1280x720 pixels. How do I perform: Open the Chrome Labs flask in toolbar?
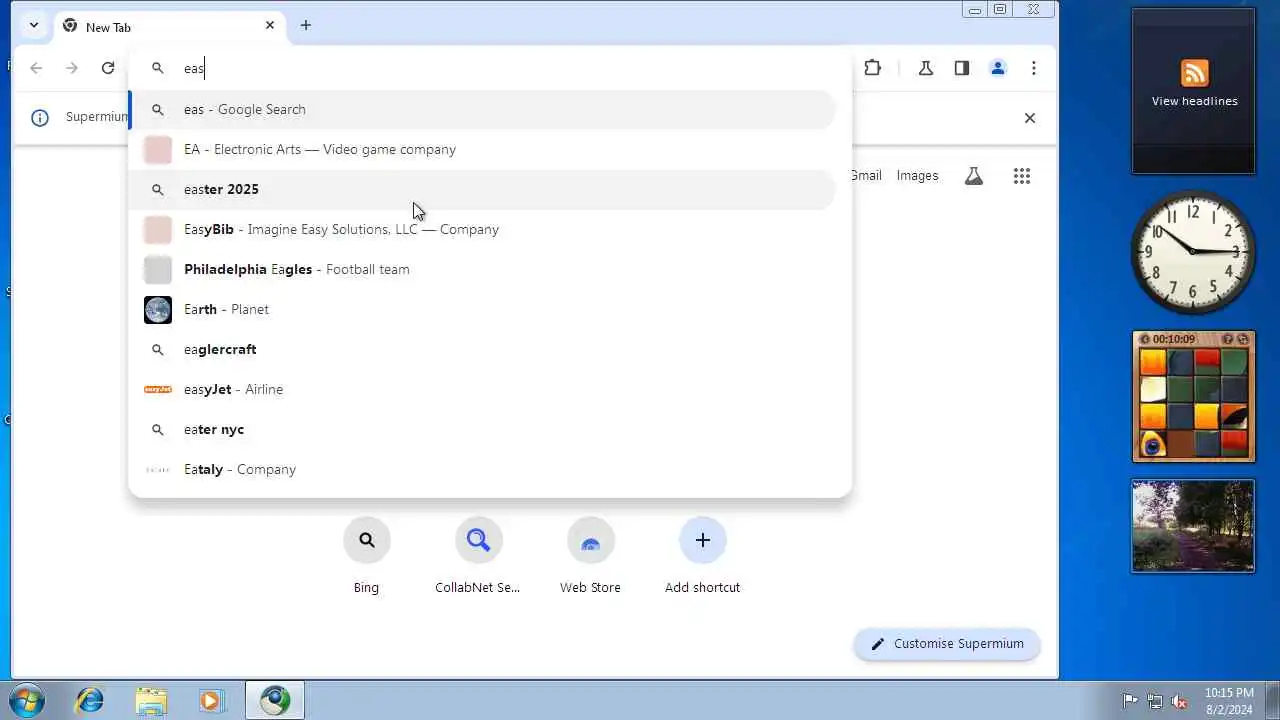click(x=926, y=68)
